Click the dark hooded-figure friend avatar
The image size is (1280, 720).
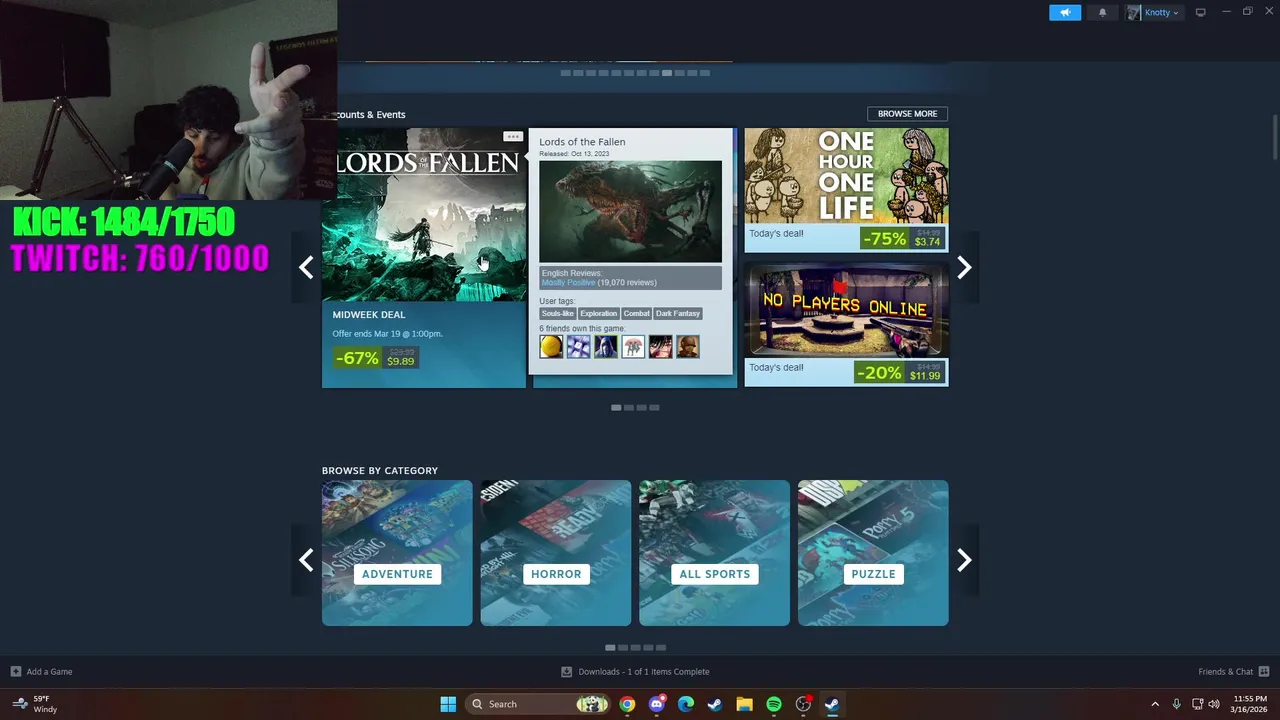click(x=605, y=347)
